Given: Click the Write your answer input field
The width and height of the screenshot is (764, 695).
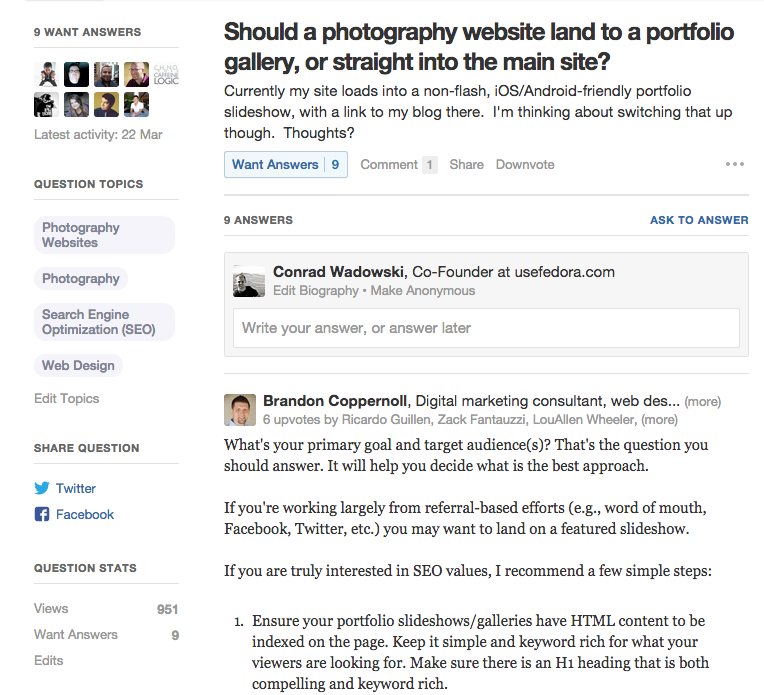Looking at the screenshot, I should pyautogui.click(x=486, y=328).
